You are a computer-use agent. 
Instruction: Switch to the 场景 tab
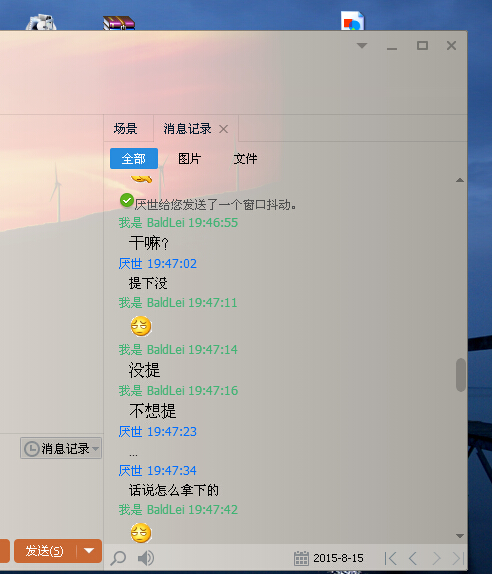126,128
